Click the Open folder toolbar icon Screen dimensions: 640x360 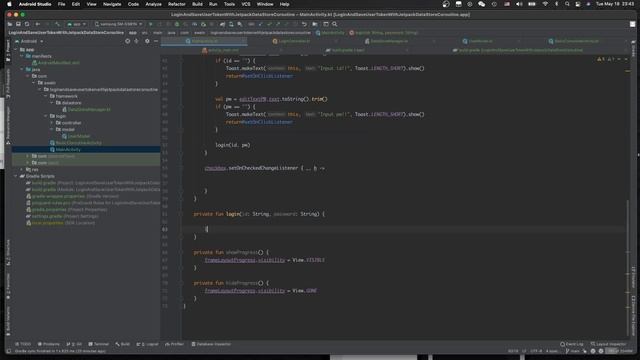10,24
